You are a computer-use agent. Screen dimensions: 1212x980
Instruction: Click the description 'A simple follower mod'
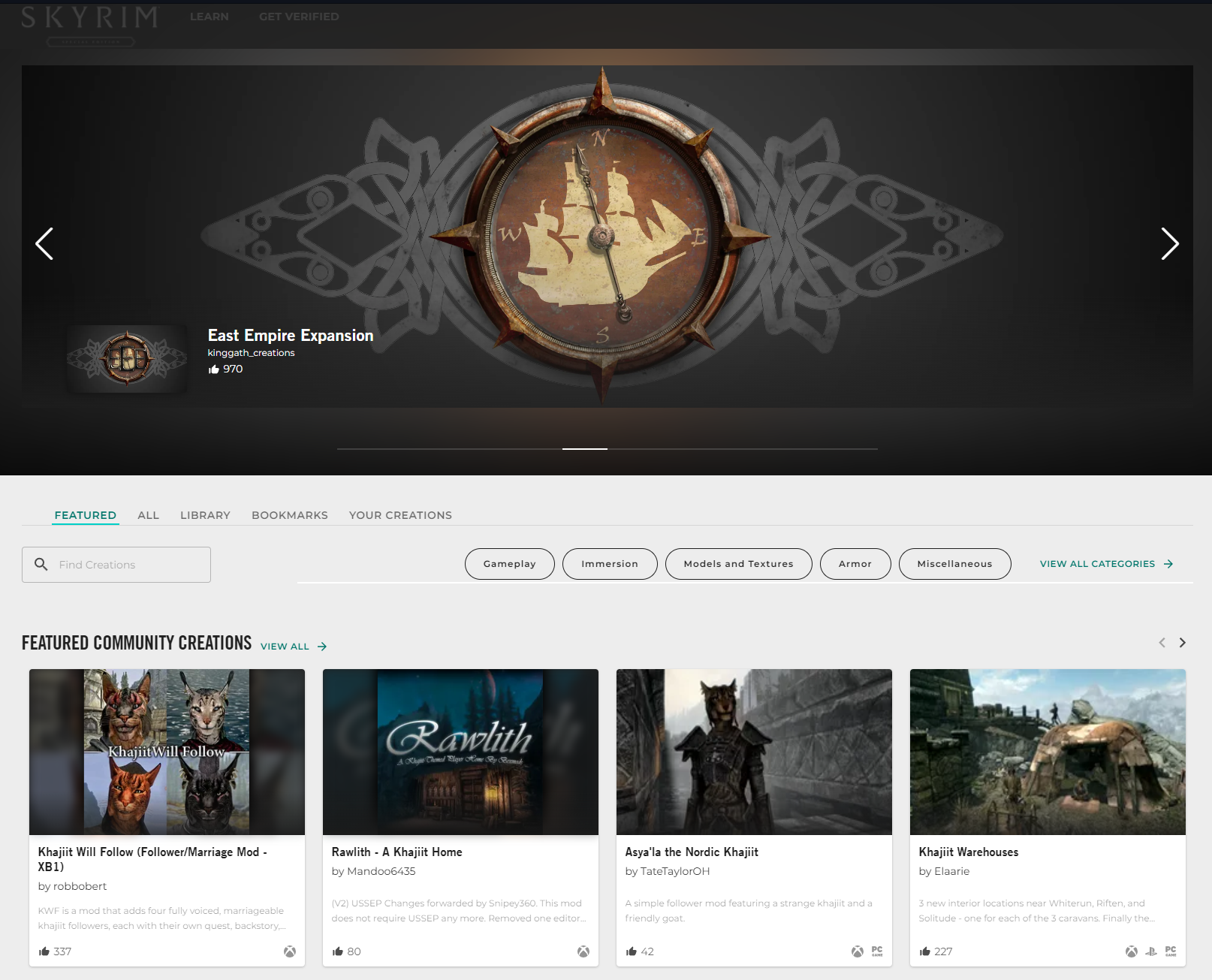[749, 911]
